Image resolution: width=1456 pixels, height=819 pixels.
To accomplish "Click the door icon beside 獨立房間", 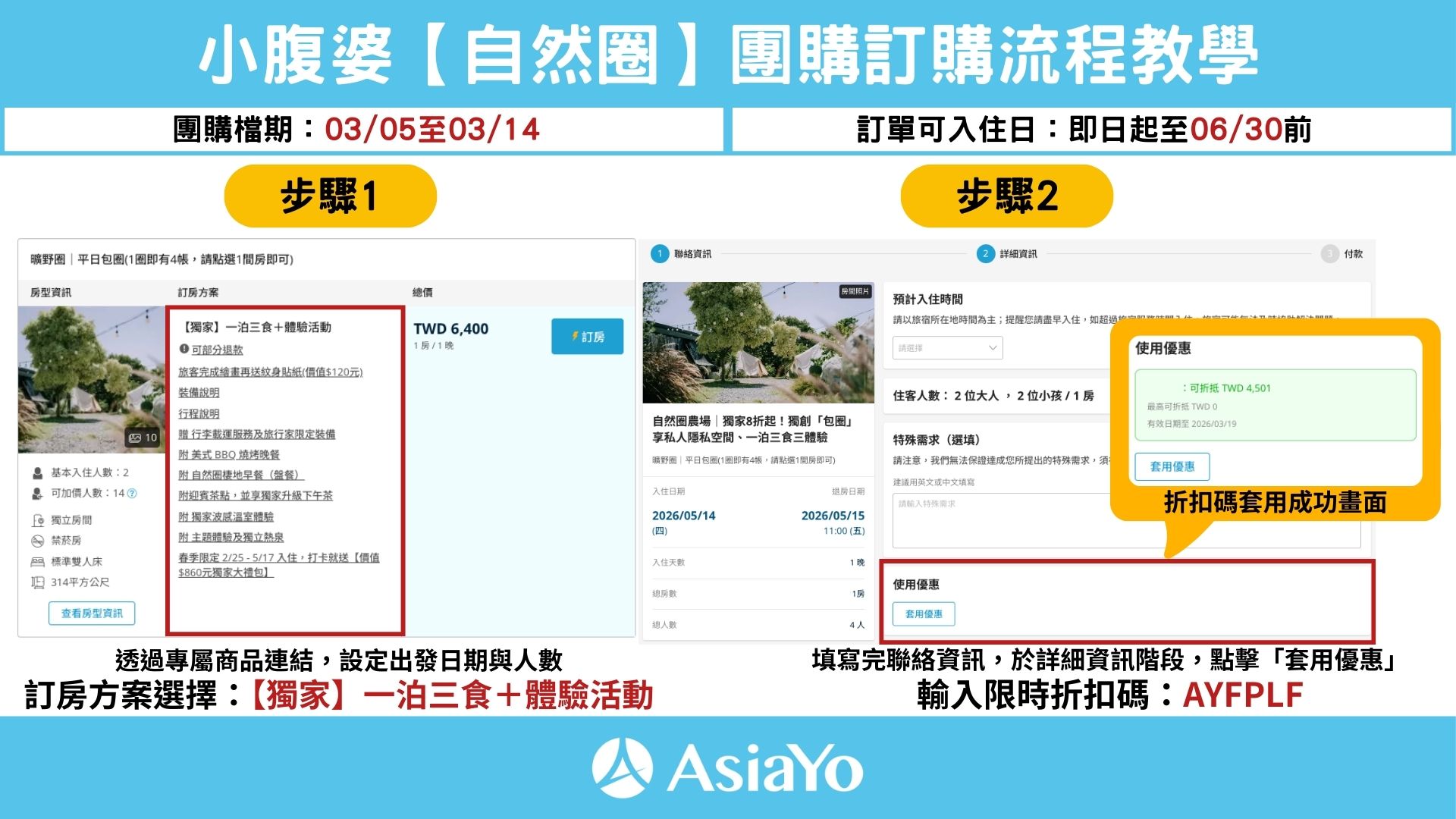I will (x=38, y=520).
